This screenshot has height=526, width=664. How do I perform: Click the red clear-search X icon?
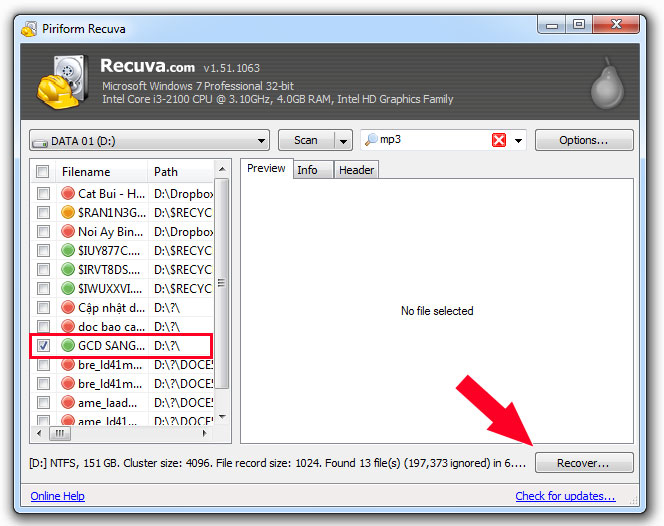[x=499, y=141]
